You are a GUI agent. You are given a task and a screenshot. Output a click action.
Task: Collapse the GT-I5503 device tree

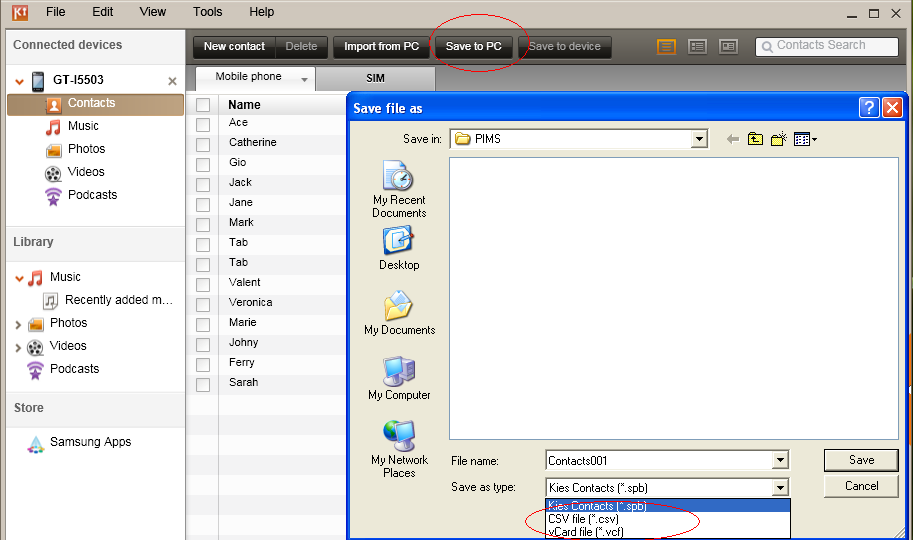point(19,82)
